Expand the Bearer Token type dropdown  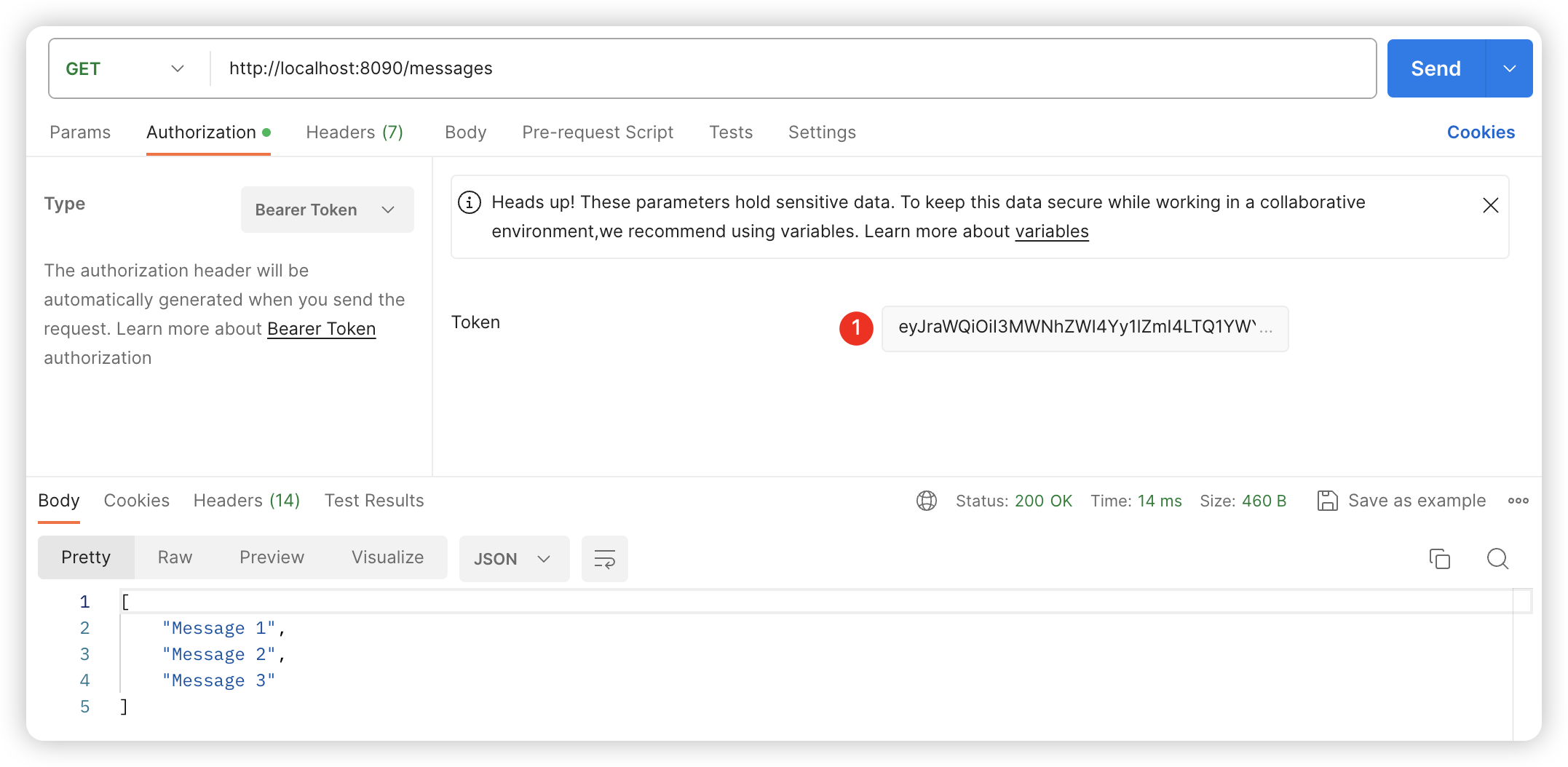tap(327, 210)
